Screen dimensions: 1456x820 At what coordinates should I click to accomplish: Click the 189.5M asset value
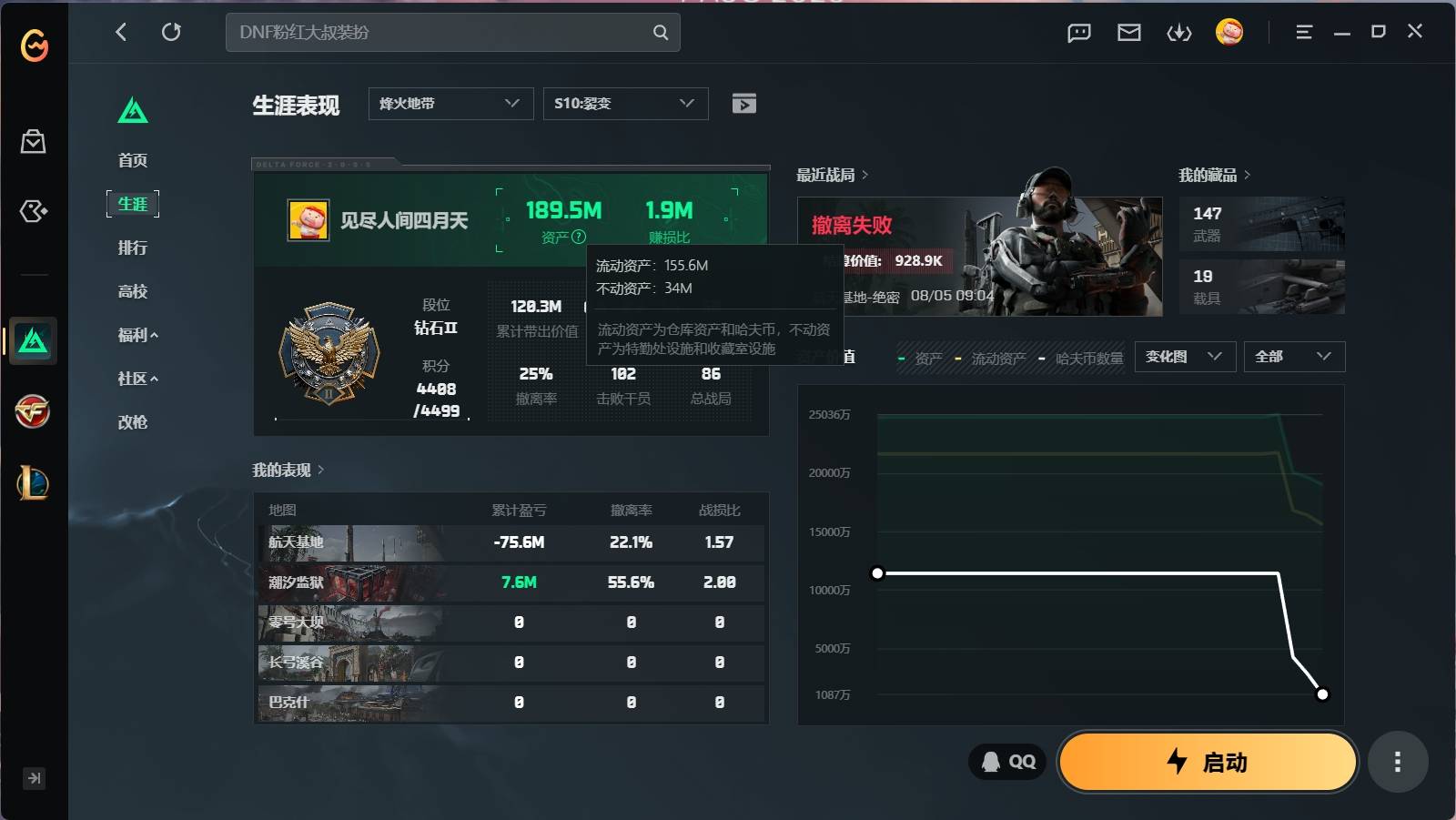click(x=564, y=210)
